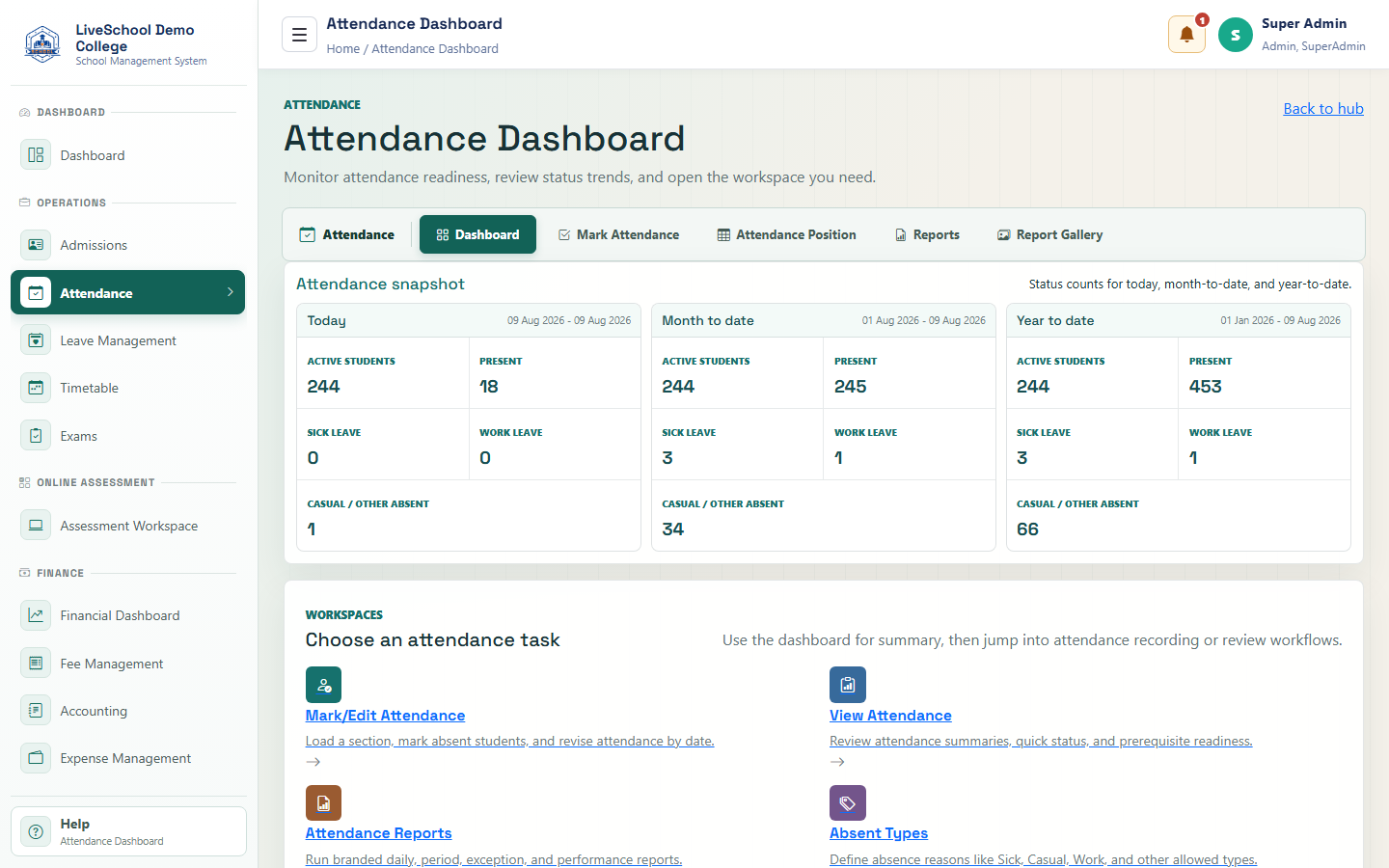Open Accounting from the sidebar
The width and height of the screenshot is (1389, 868).
click(x=128, y=710)
